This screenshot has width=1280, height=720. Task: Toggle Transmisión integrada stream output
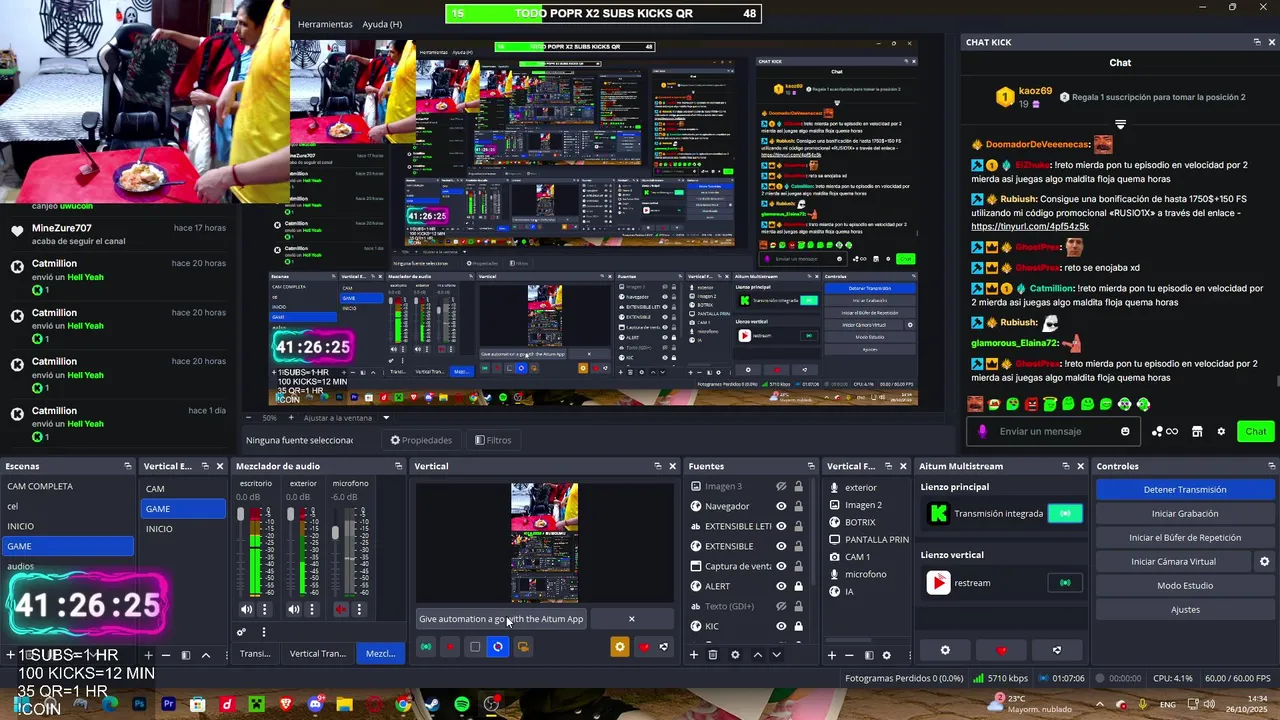click(1065, 513)
